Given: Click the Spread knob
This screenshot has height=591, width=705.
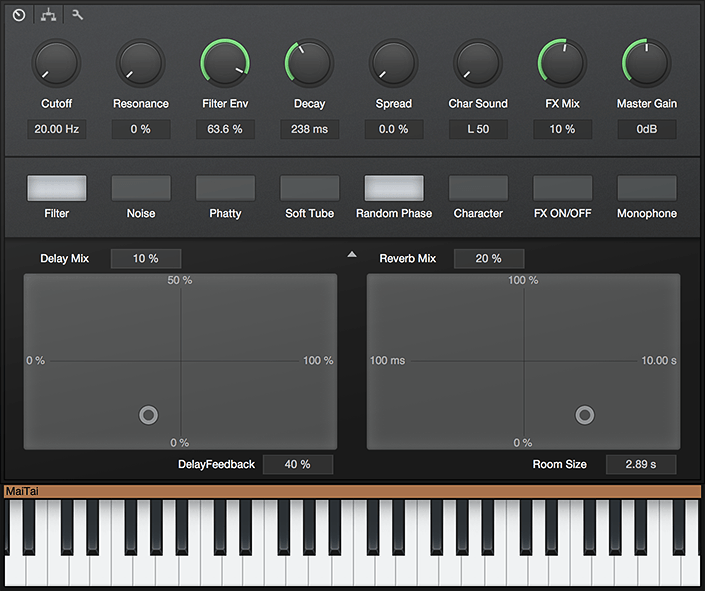Looking at the screenshot, I should point(393,63).
